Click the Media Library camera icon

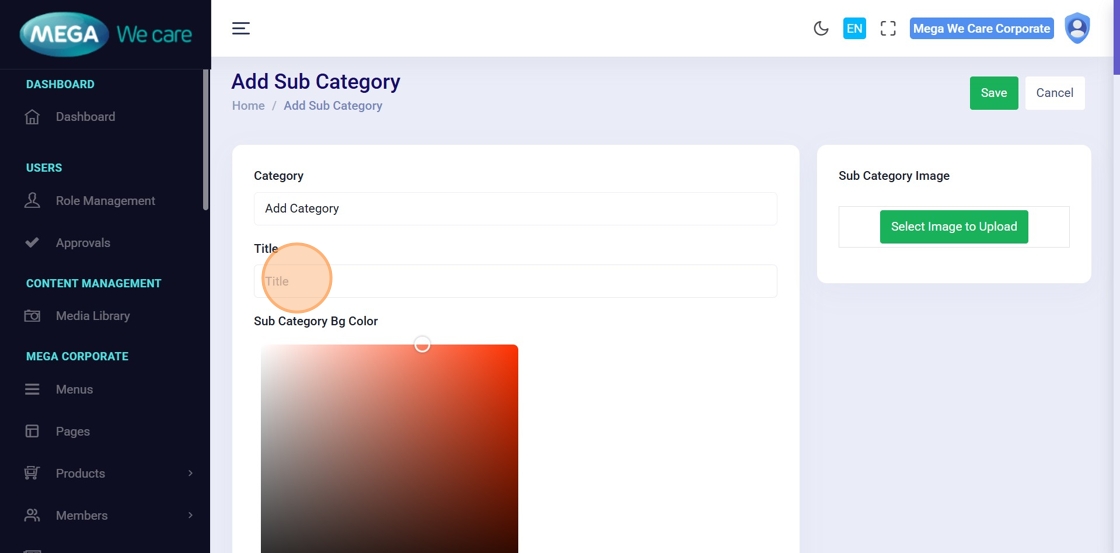(32, 316)
